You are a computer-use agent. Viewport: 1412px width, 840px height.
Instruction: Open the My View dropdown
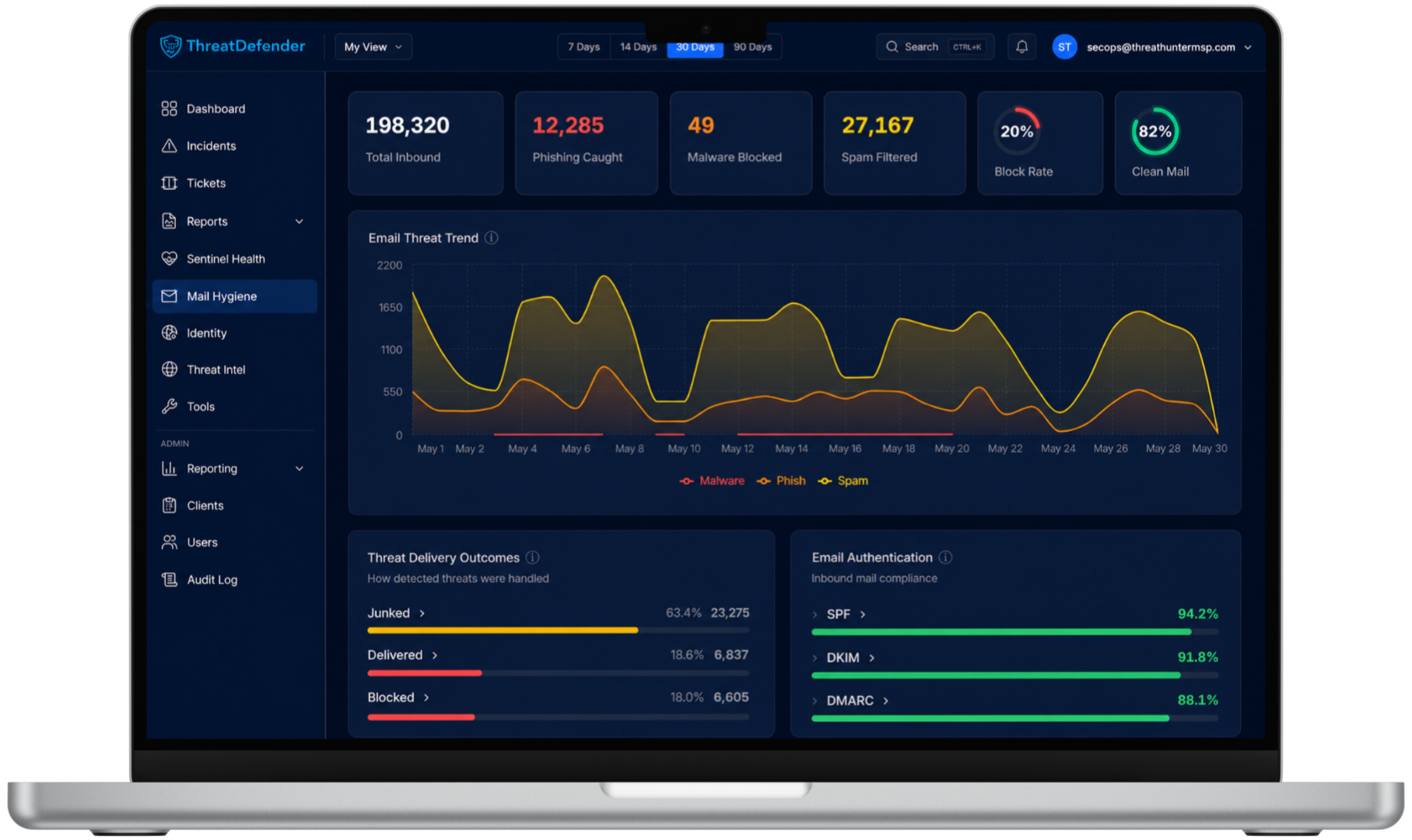pos(373,47)
